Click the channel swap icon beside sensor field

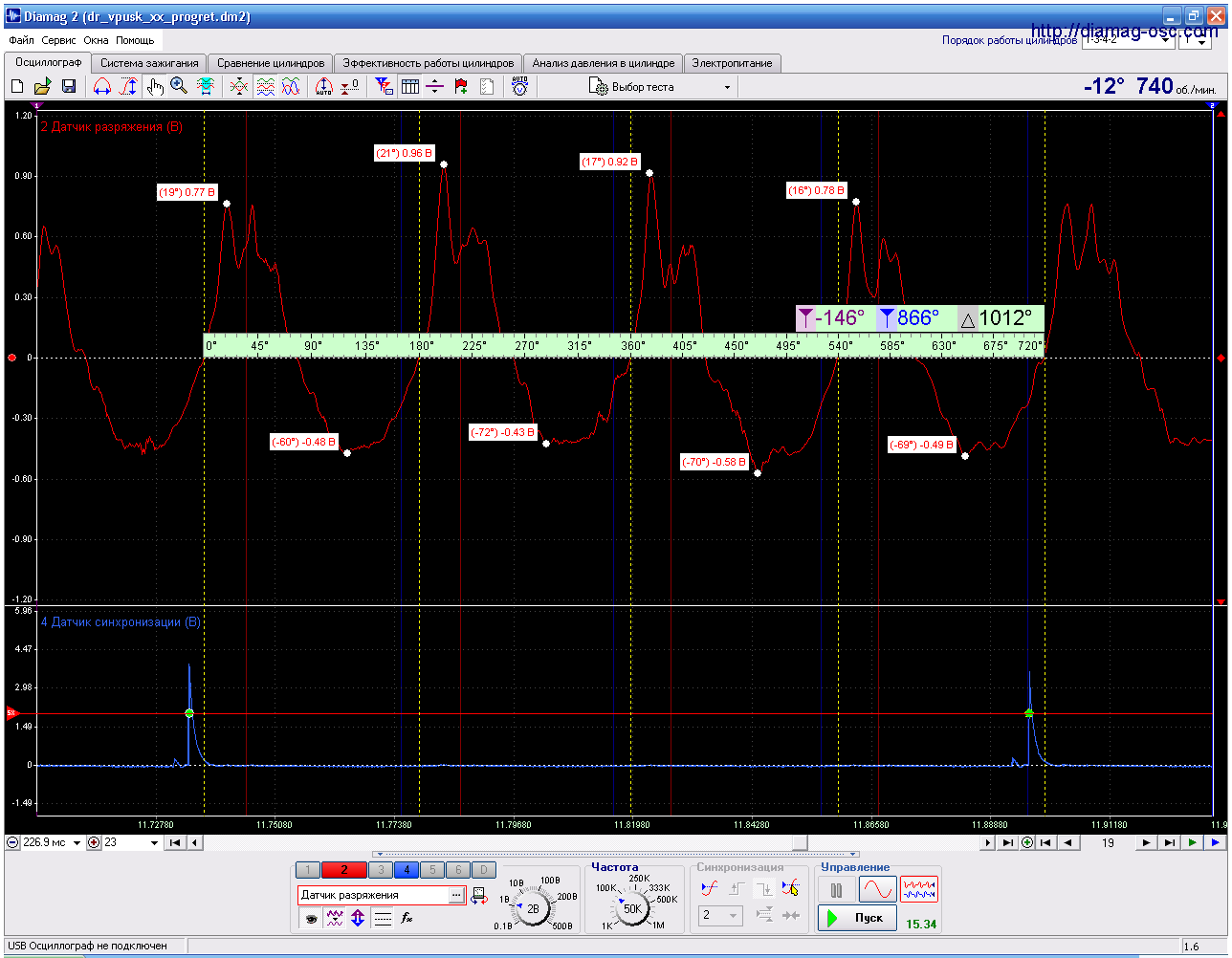[479, 896]
